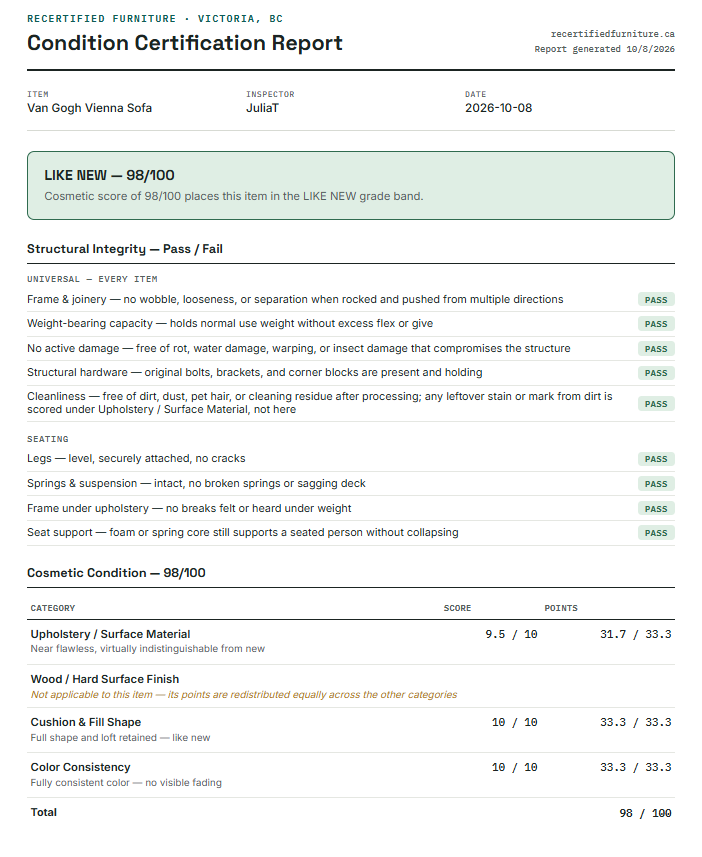Select the Van Gogh Vienna Sofa item name
The width and height of the screenshot is (702, 857).
90,108
